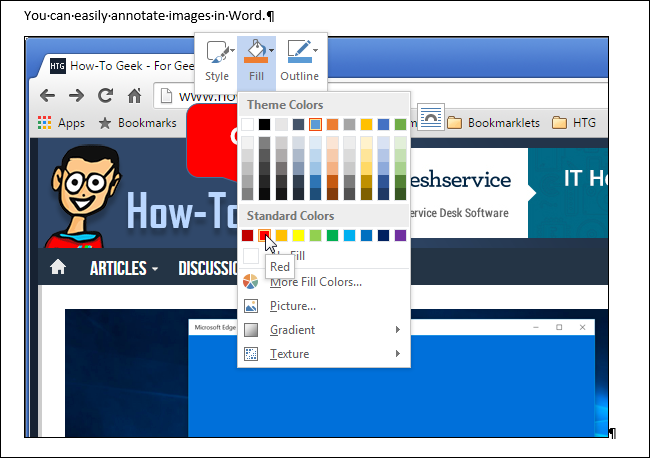Open the Layout Options icon beside the picture
650x458 pixels.
pos(431,117)
